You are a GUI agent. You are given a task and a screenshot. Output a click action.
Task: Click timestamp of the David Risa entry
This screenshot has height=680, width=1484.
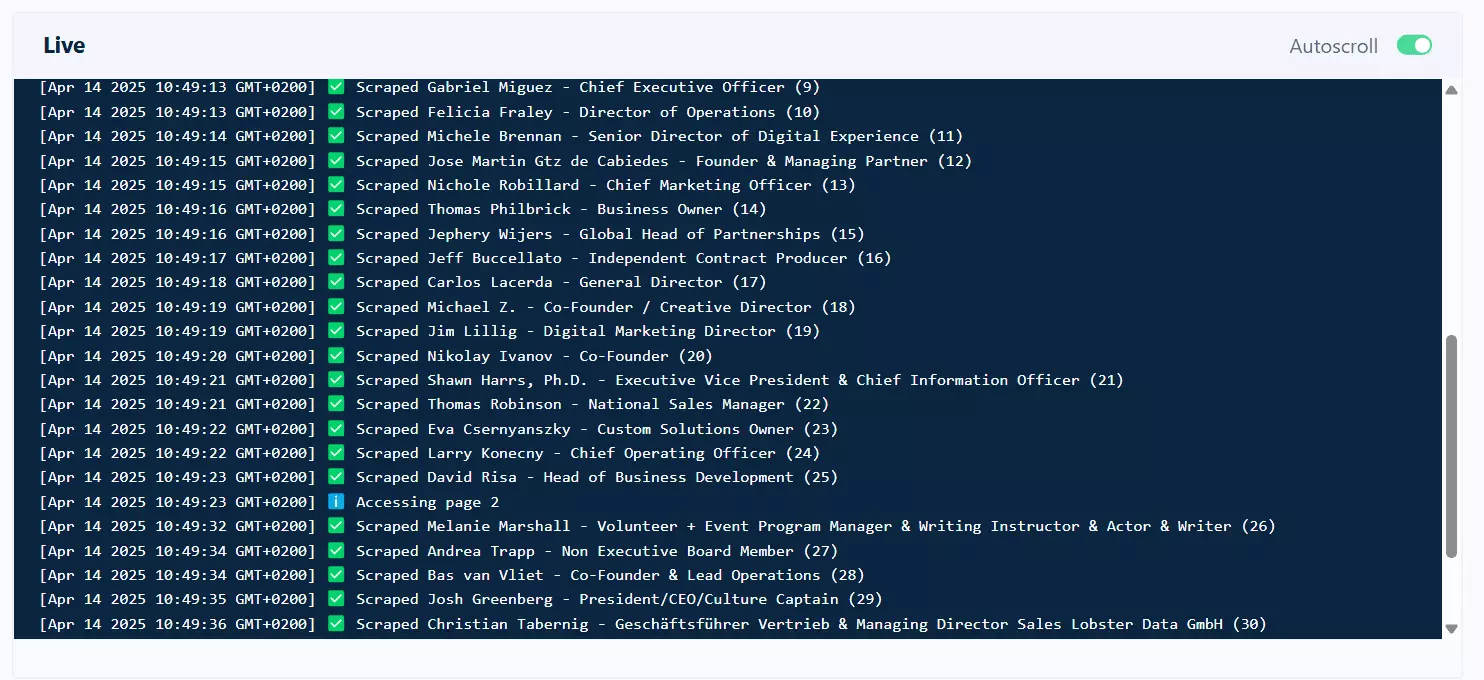pos(177,477)
